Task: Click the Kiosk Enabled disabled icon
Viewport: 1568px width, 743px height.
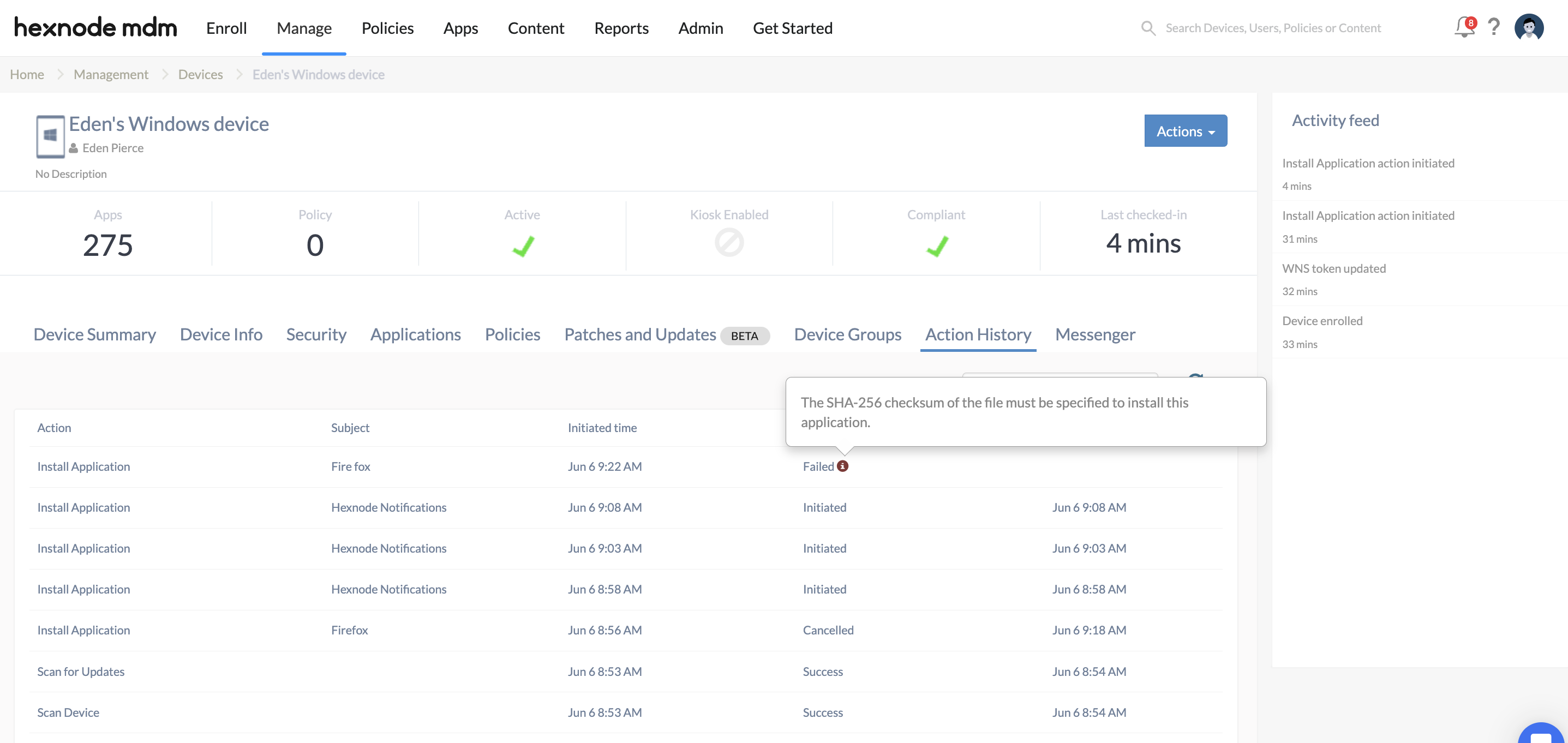Action: pyautogui.click(x=729, y=243)
